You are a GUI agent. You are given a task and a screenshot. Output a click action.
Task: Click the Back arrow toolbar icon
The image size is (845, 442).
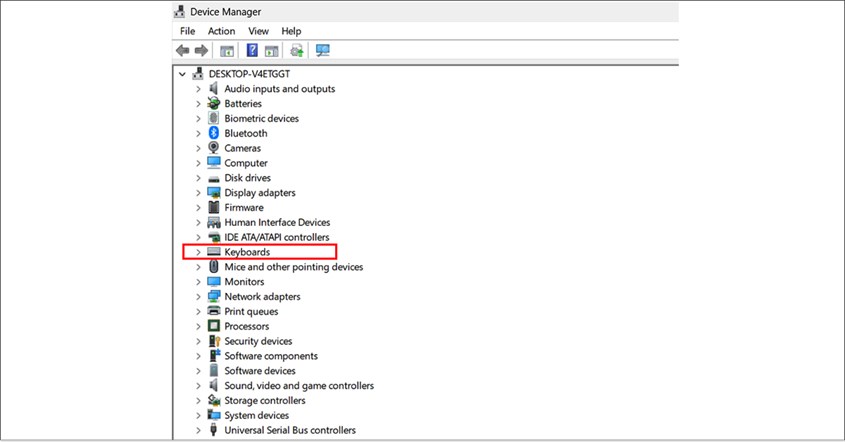tap(183, 51)
